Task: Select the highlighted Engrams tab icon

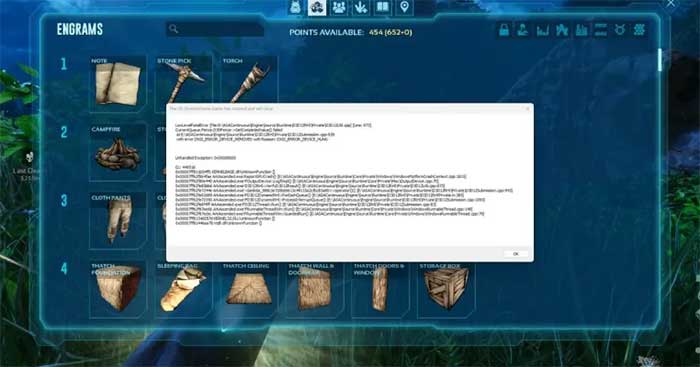Action: point(317,7)
